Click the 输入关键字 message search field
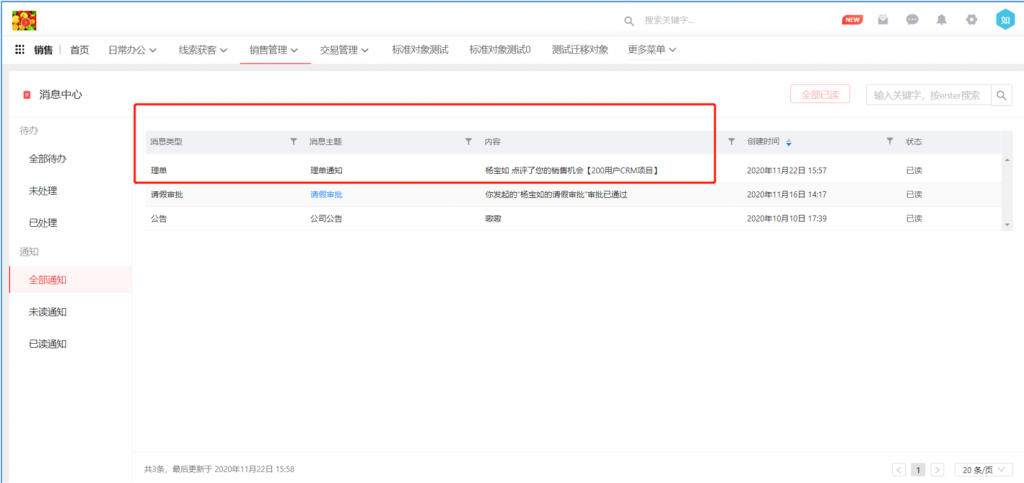The image size is (1024, 483). [x=928, y=94]
